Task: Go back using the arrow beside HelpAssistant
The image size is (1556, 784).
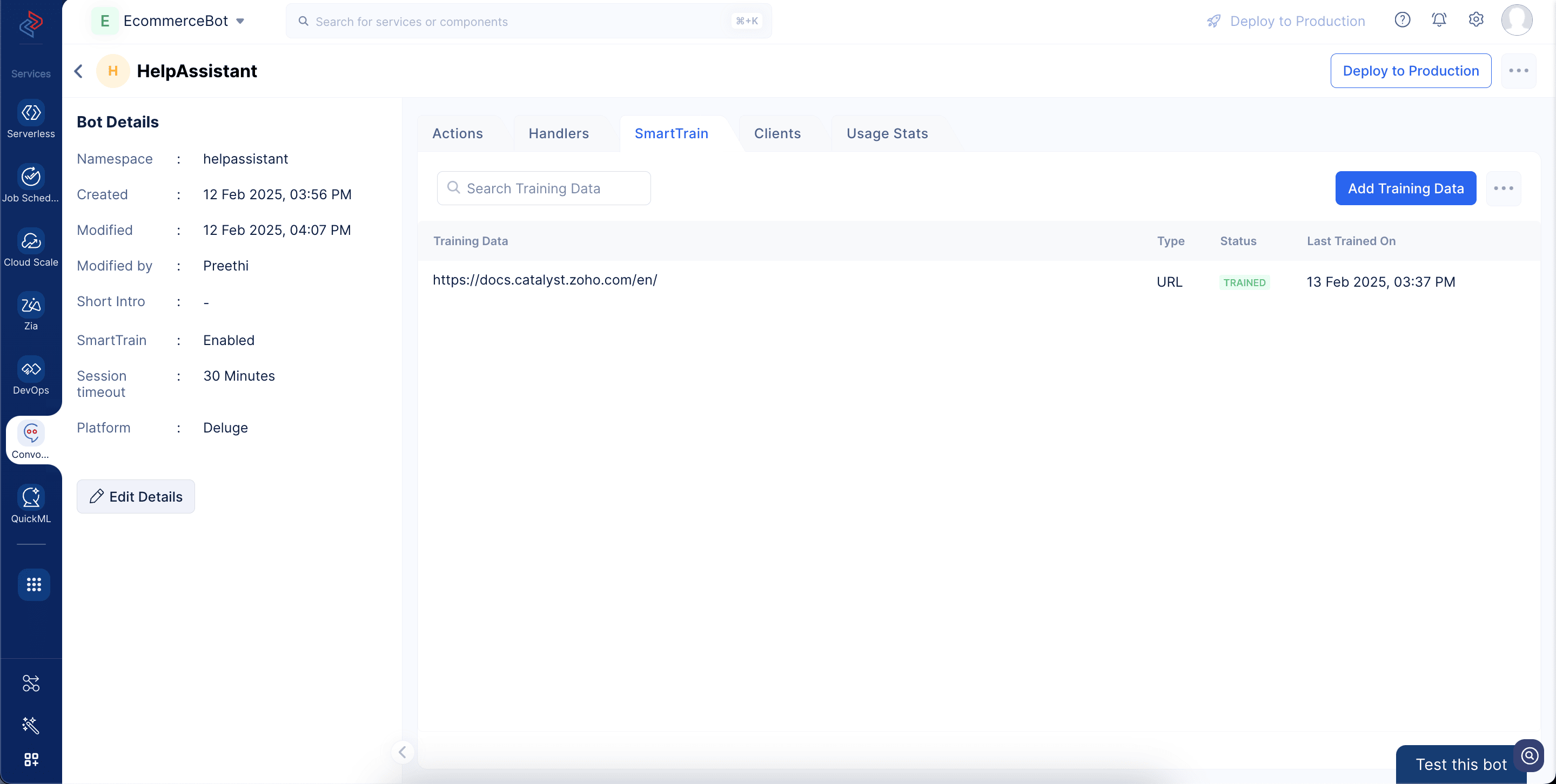Action: click(x=78, y=71)
